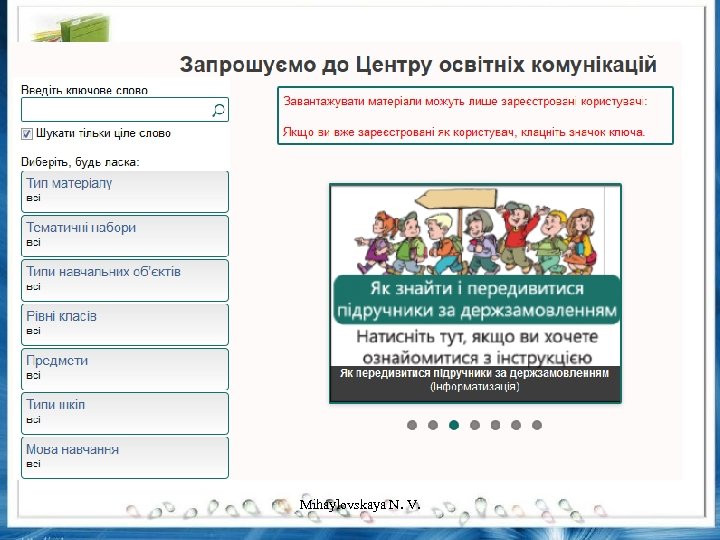720x540 pixels.
Task: Open the 'Типи шкіл' filter
Action: [125, 413]
